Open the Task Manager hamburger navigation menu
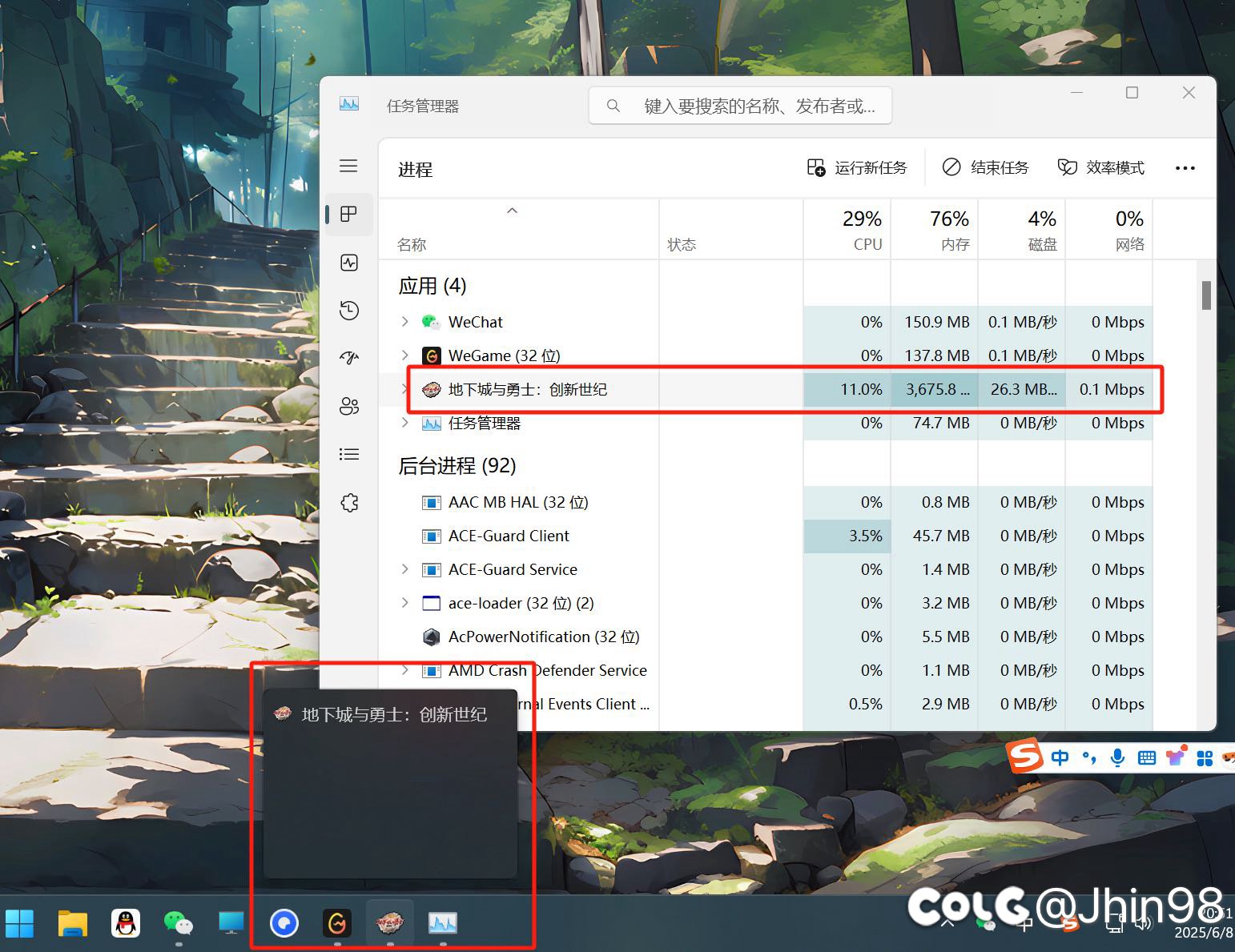1235x952 pixels. (x=348, y=167)
